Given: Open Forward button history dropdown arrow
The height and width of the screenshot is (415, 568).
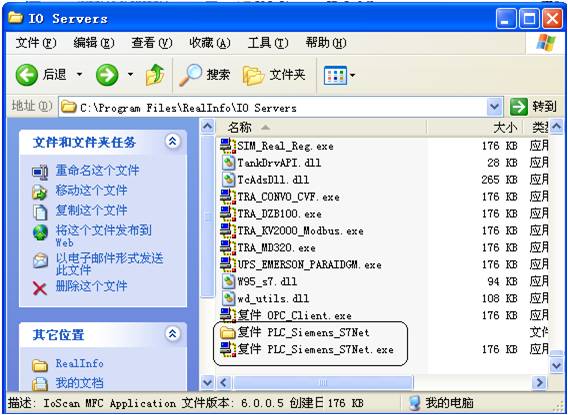Looking at the screenshot, I should (x=130, y=75).
